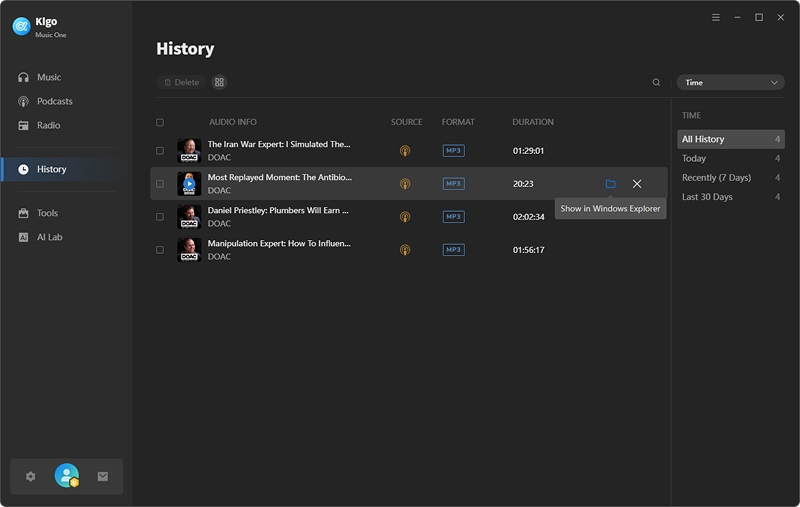800x507 pixels.
Task: Open Manipulation Expert cover thumbnail
Action: (189, 250)
